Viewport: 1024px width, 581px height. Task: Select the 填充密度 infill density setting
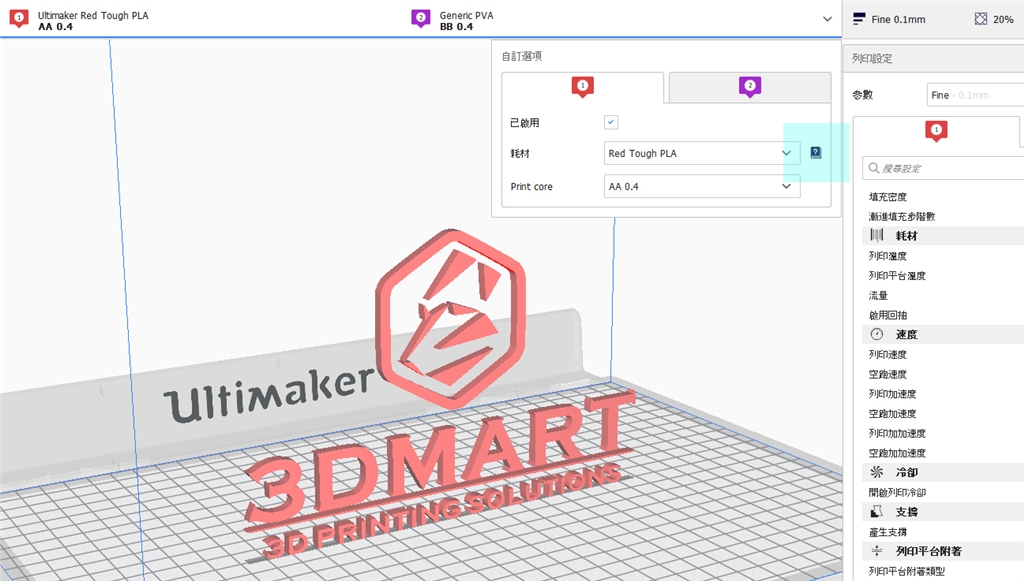click(x=888, y=197)
